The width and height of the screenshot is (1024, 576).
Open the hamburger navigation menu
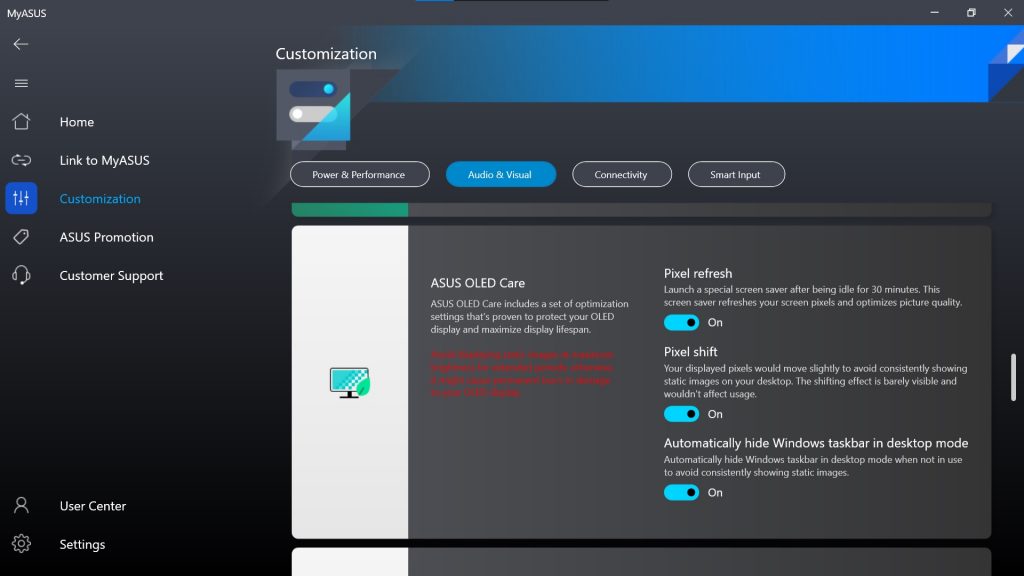point(21,83)
